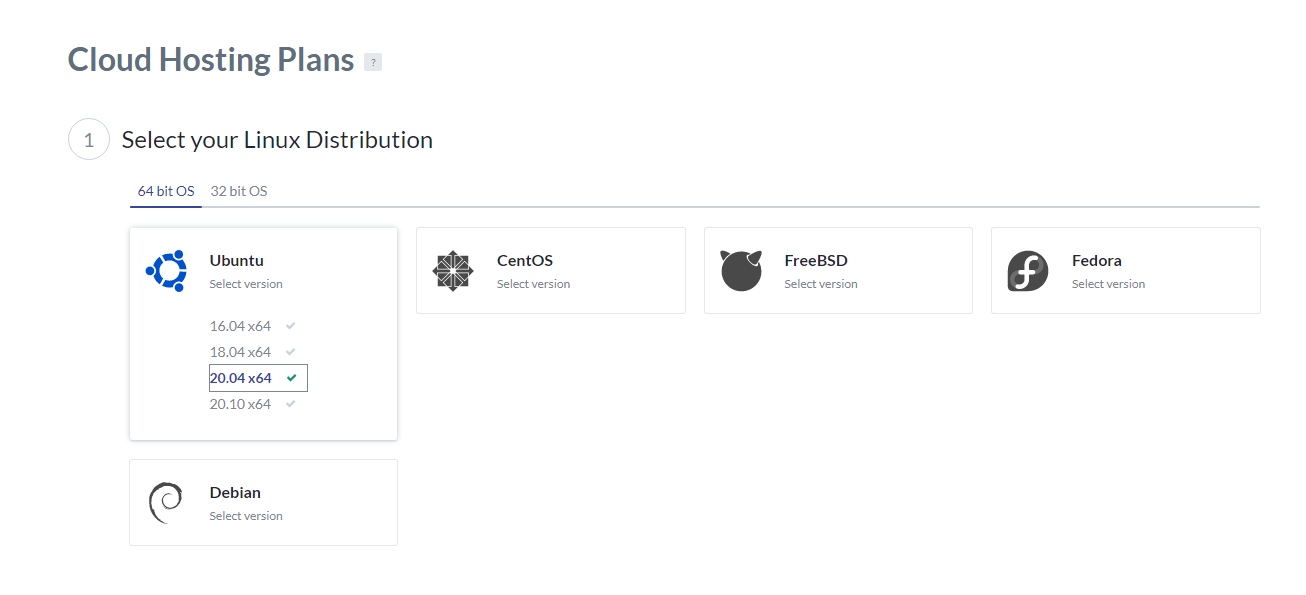Expand the Fedora version selector
Image resolution: width=1306 pixels, height=595 pixels.
click(x=1108, y=284)
